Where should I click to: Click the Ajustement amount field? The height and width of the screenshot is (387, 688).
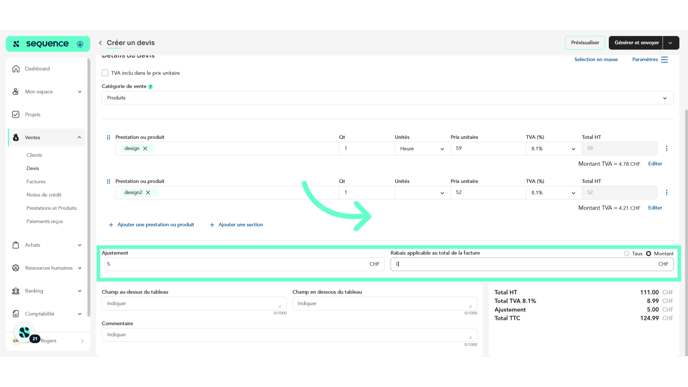point(243,264)
